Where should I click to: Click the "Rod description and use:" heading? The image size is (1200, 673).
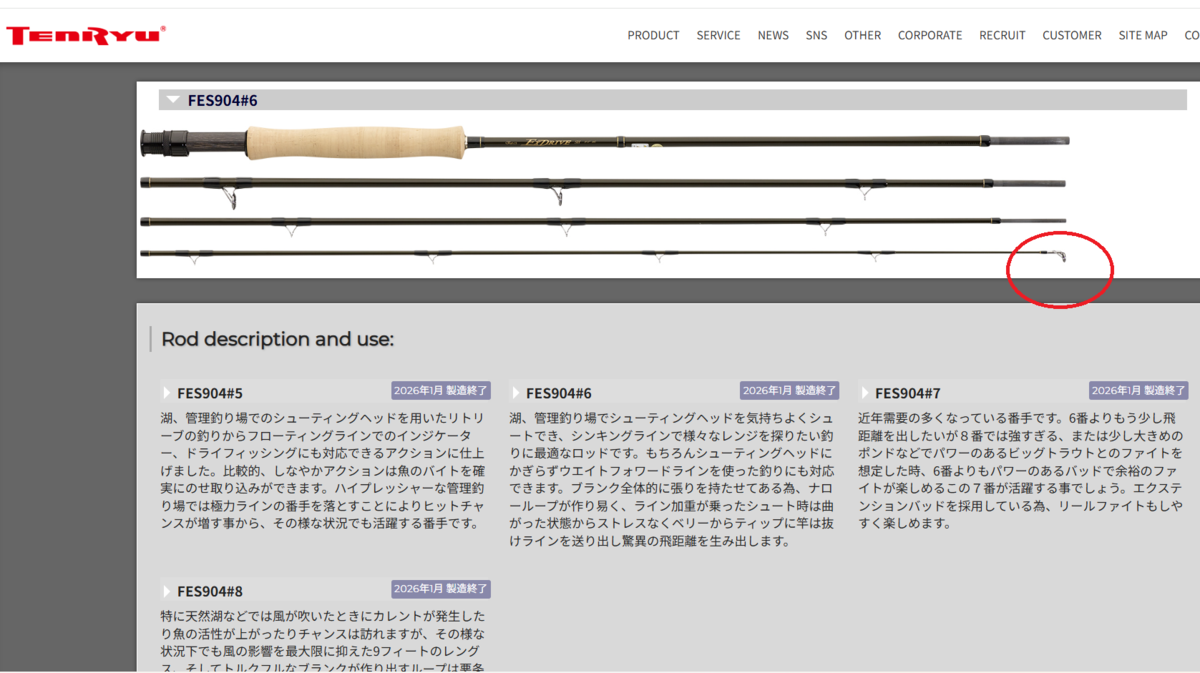point(277,339)
